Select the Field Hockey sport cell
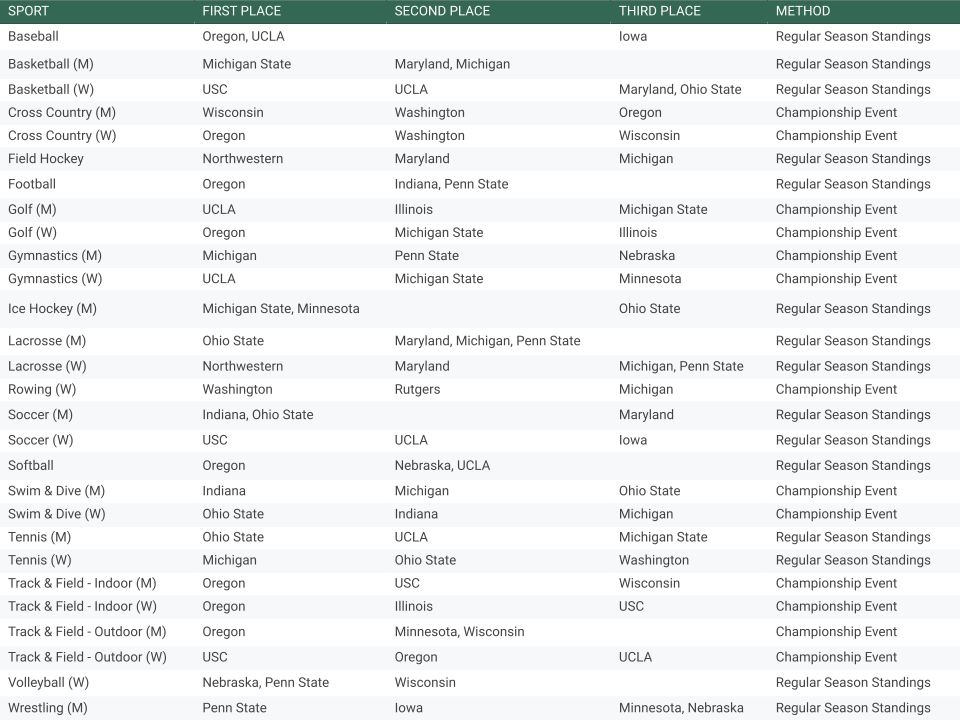The width and height of the screenshot is (960, 720). click(x=46, y=159)
